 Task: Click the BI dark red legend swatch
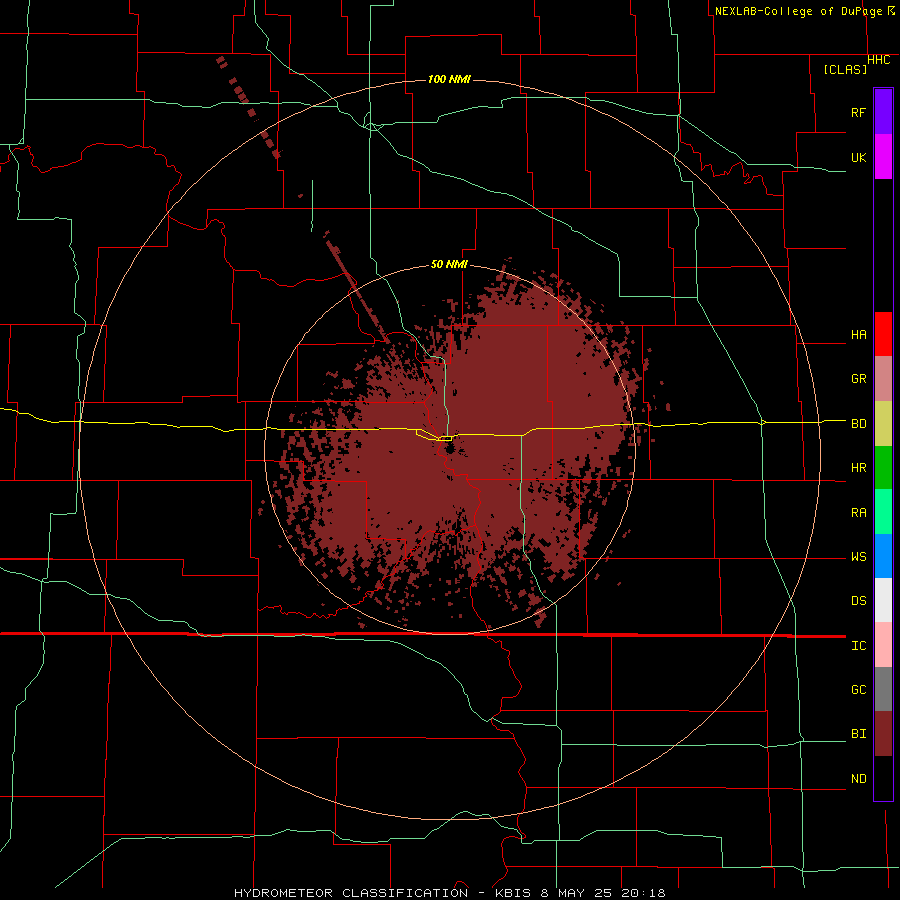coord(883,734)
